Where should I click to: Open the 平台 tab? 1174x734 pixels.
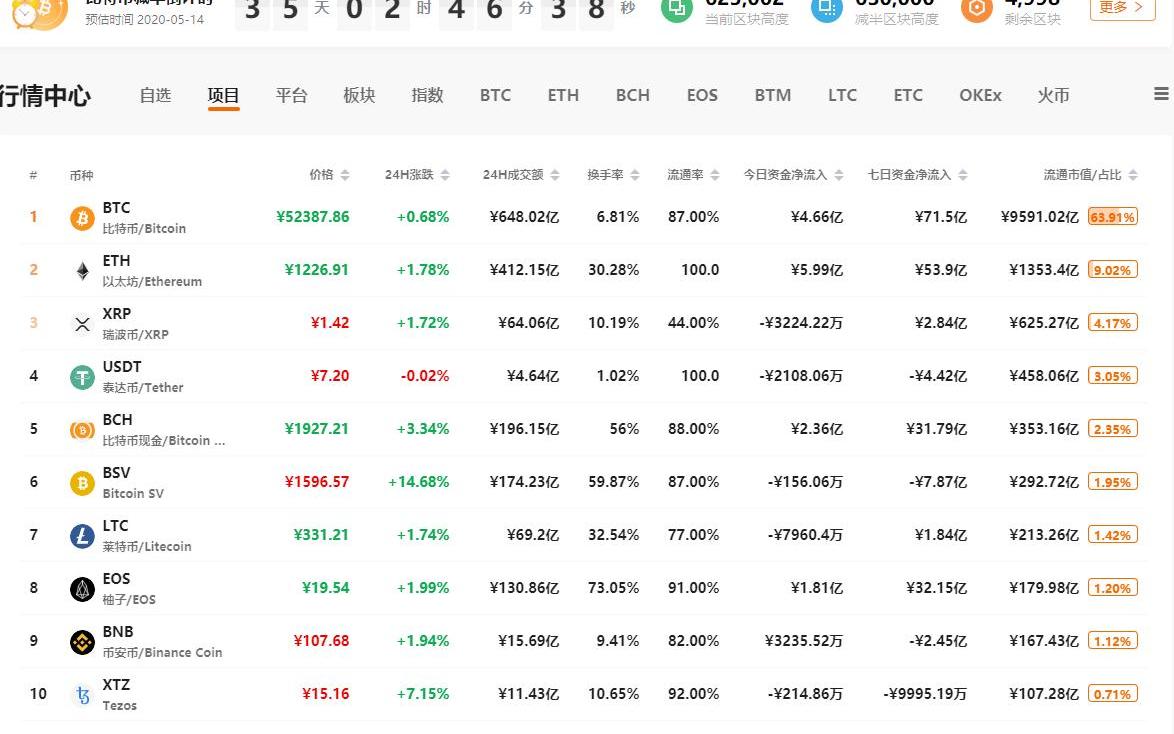(291, 95)
